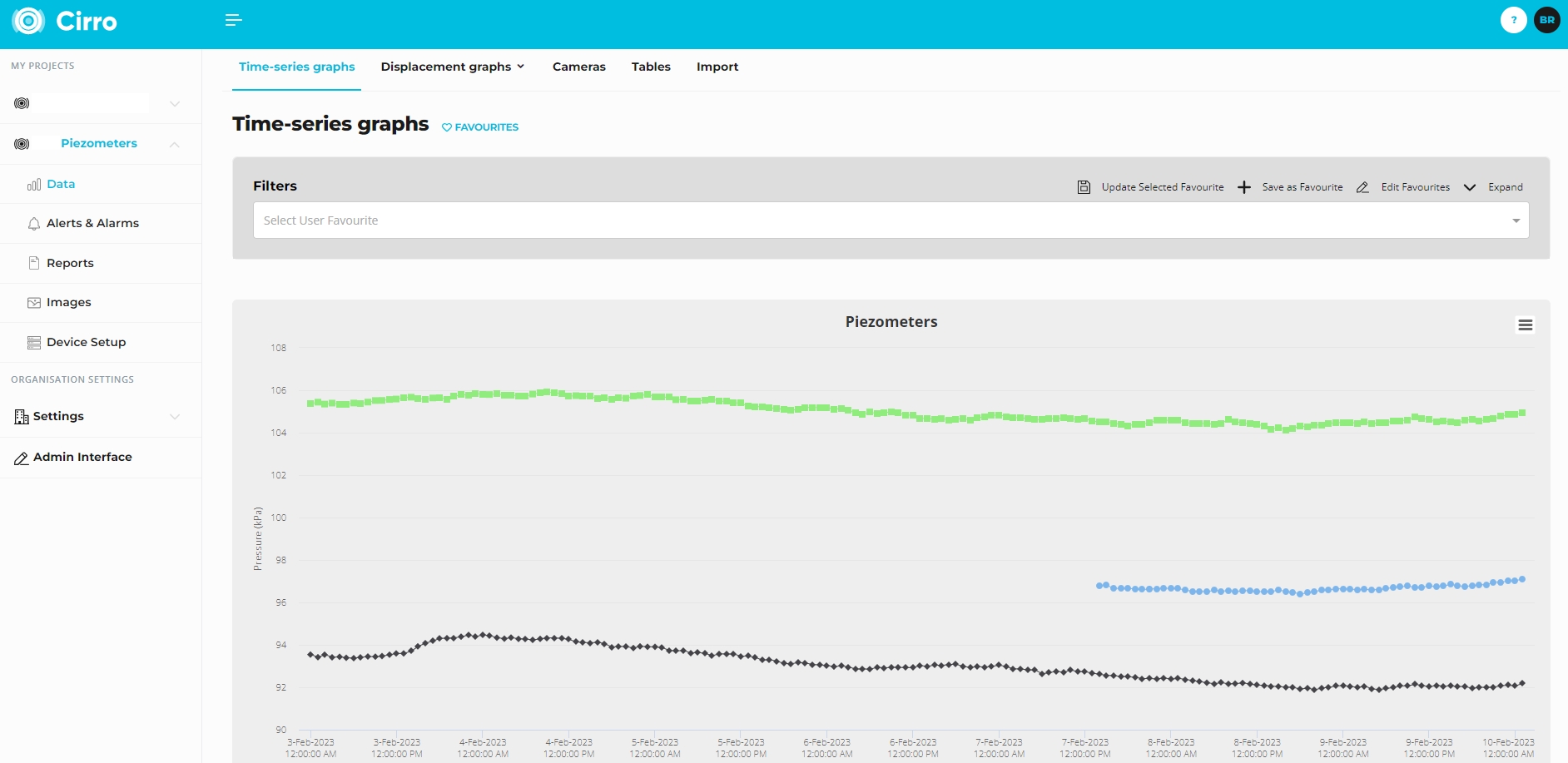Click the Alerts & Alarms bell icon
The width and height of the screenshot is (1568, 763).
tap(34, 224)
